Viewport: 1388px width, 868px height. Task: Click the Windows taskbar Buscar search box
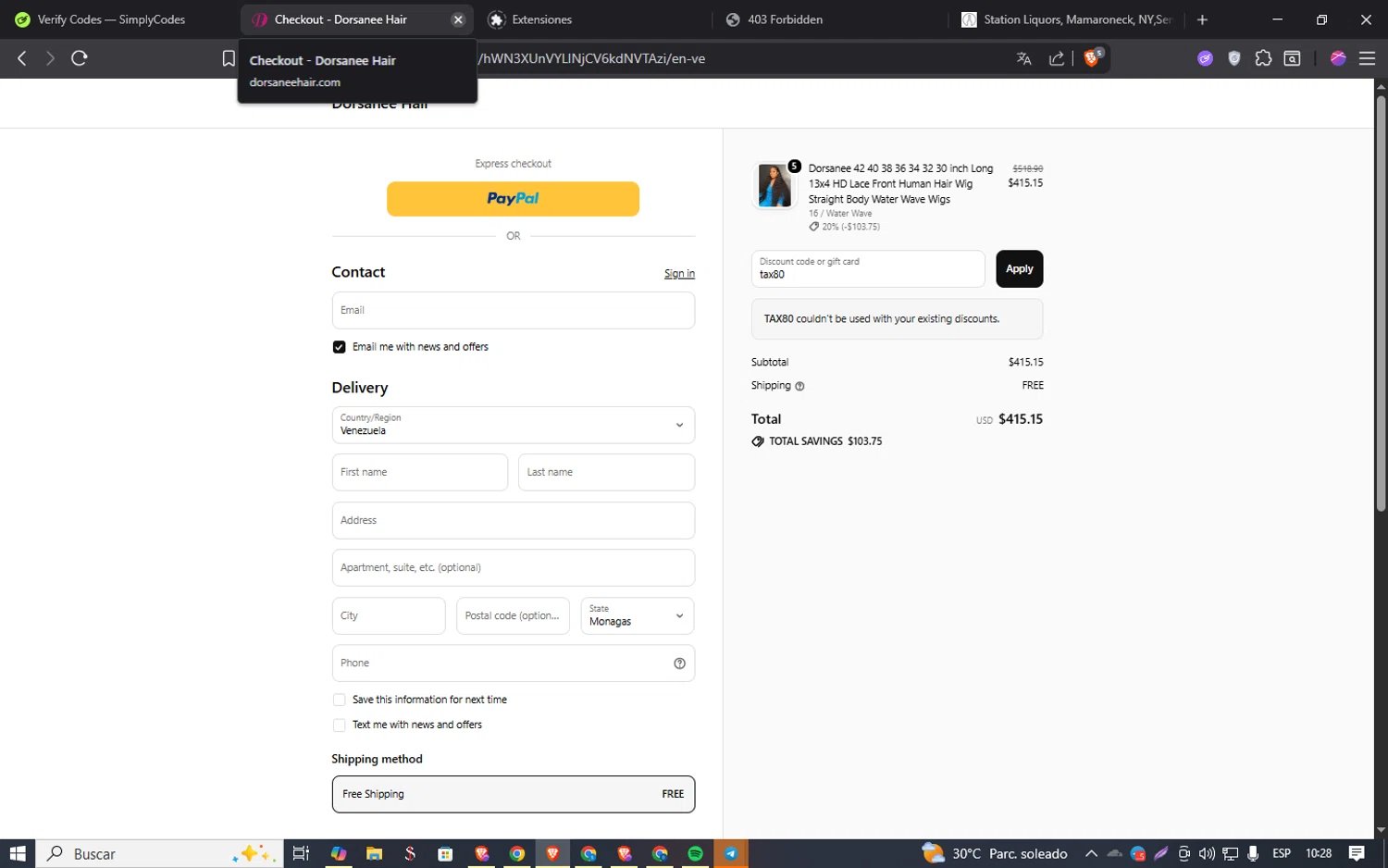click(x=157, y=853)
